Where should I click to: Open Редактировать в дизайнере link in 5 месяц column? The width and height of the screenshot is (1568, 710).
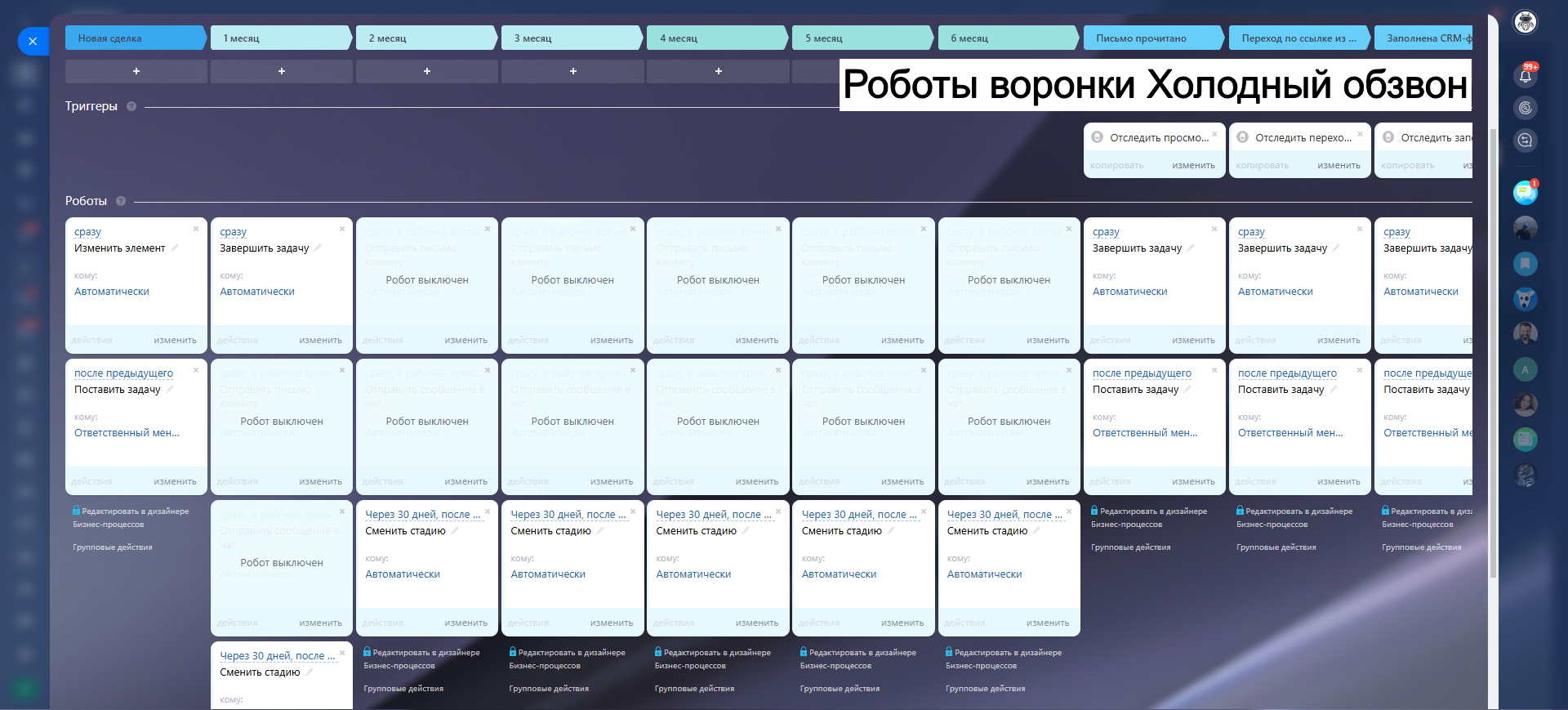858,659
